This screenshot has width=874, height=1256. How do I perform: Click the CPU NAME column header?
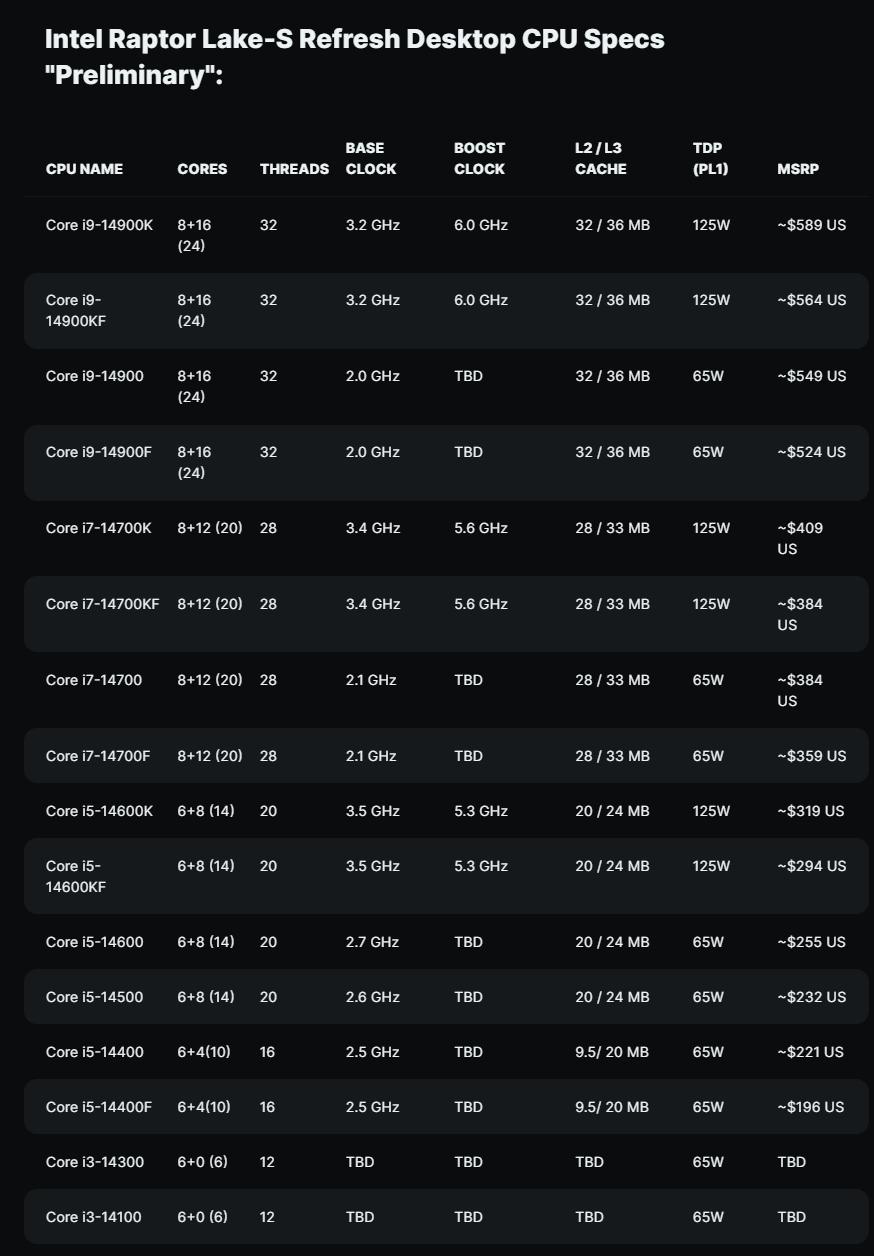84,169
